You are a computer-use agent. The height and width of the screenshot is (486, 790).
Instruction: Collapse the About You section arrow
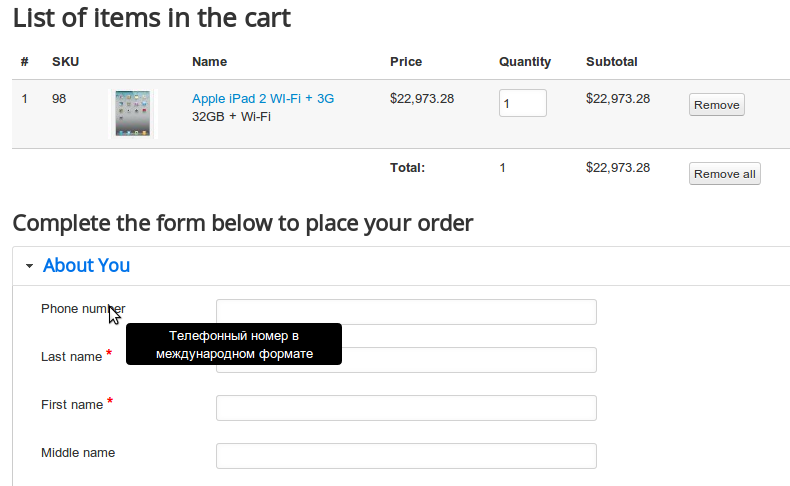click(x=30, y=266)
